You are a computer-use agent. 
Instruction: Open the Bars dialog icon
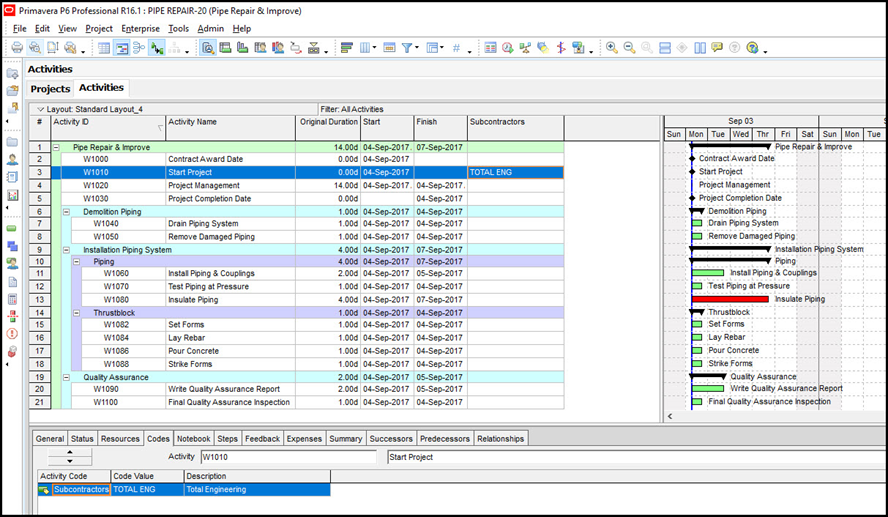[347, 48]
